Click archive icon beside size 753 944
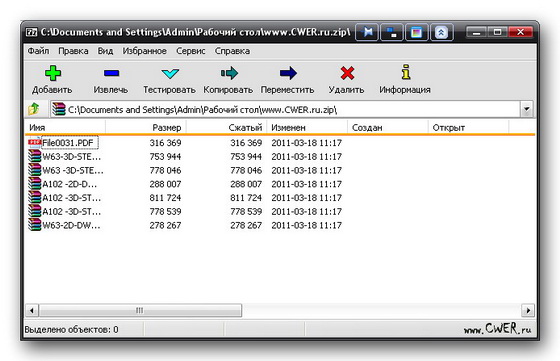The width and height of the screenshot is (560, 361). pyautogui.click(x=35, y=156)
